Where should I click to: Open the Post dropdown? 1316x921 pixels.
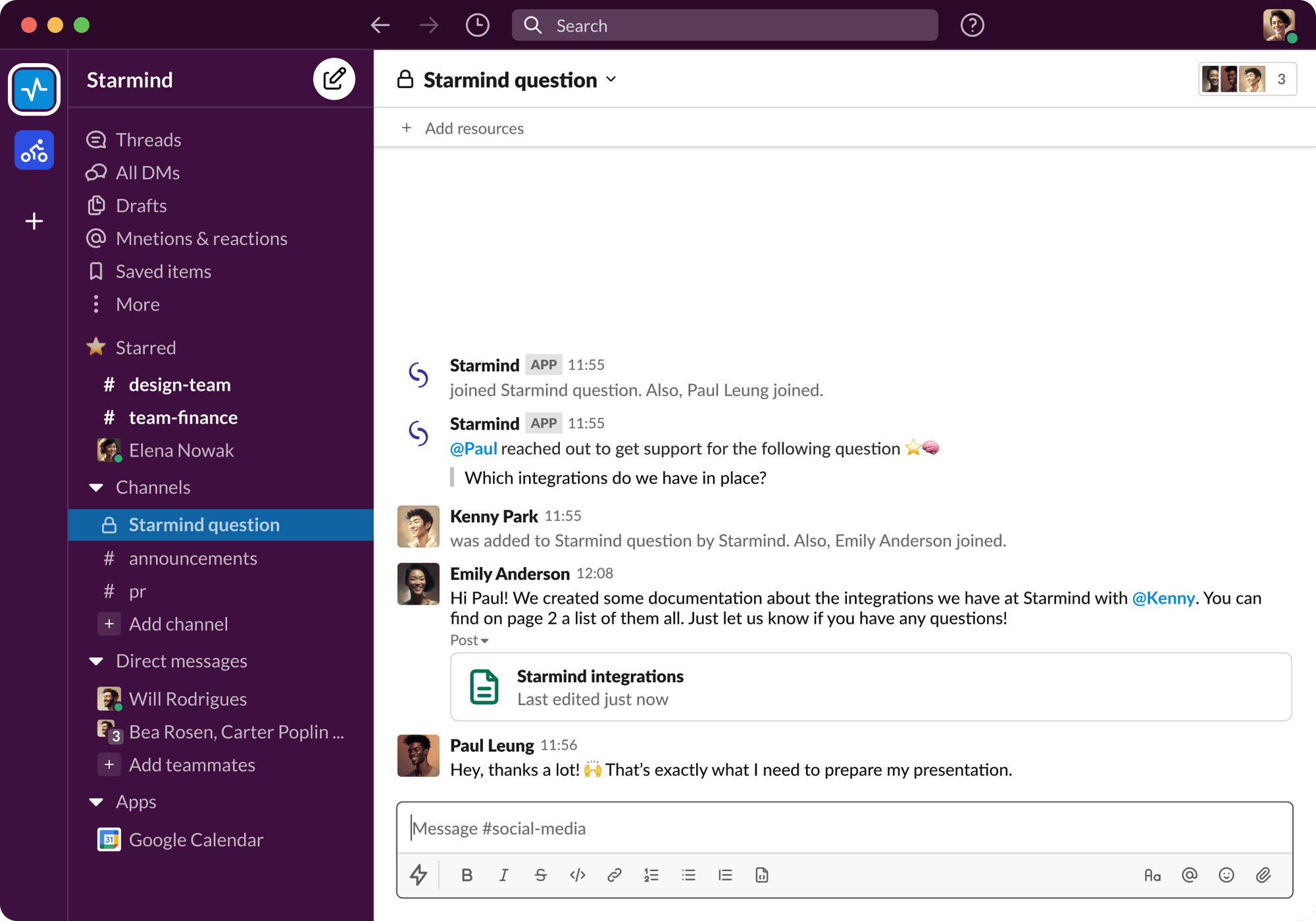click(469, 639)
